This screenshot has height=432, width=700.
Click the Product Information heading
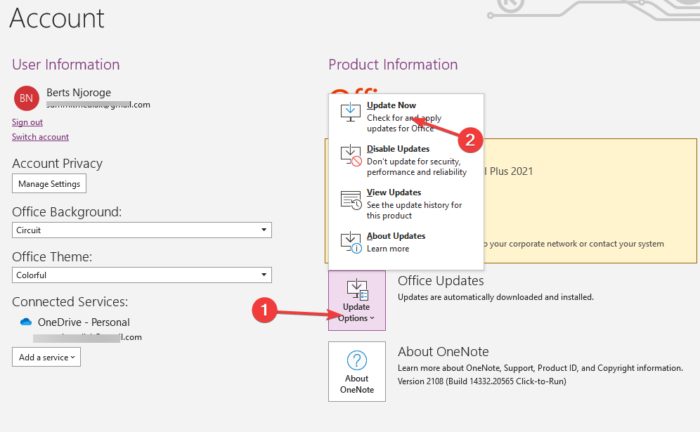(x=393, y=65)
